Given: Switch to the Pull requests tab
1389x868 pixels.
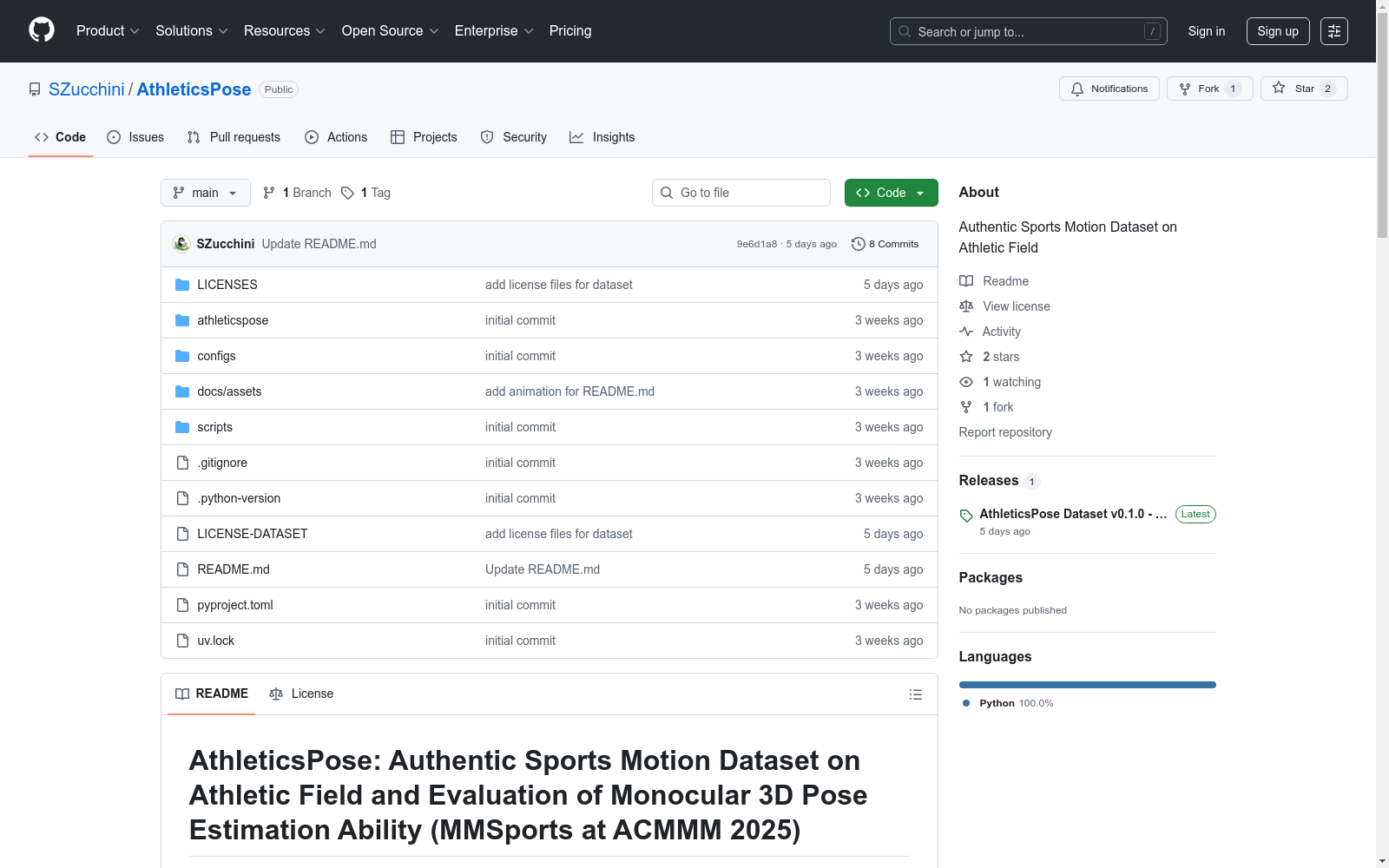Looking at the screenshot, I should point(234,137).
